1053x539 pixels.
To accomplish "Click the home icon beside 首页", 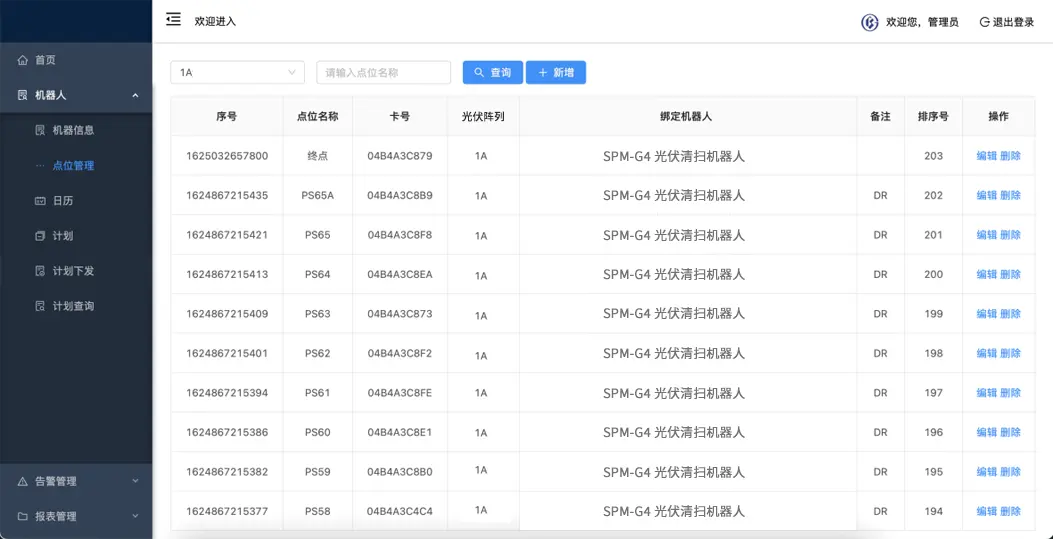I will pos(23,60).
